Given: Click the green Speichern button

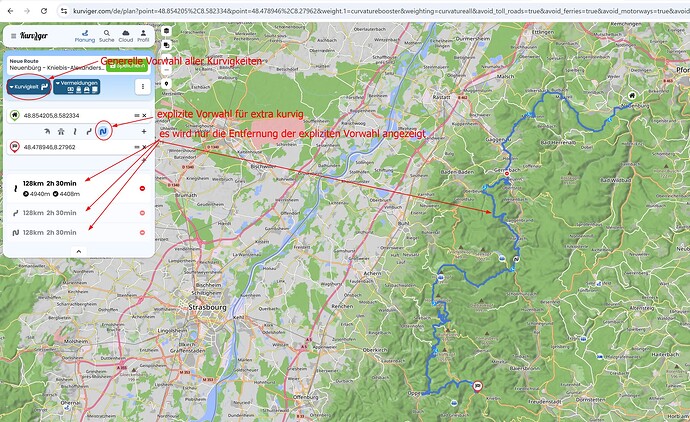Looking at the screenshot, I should point(127,66).
